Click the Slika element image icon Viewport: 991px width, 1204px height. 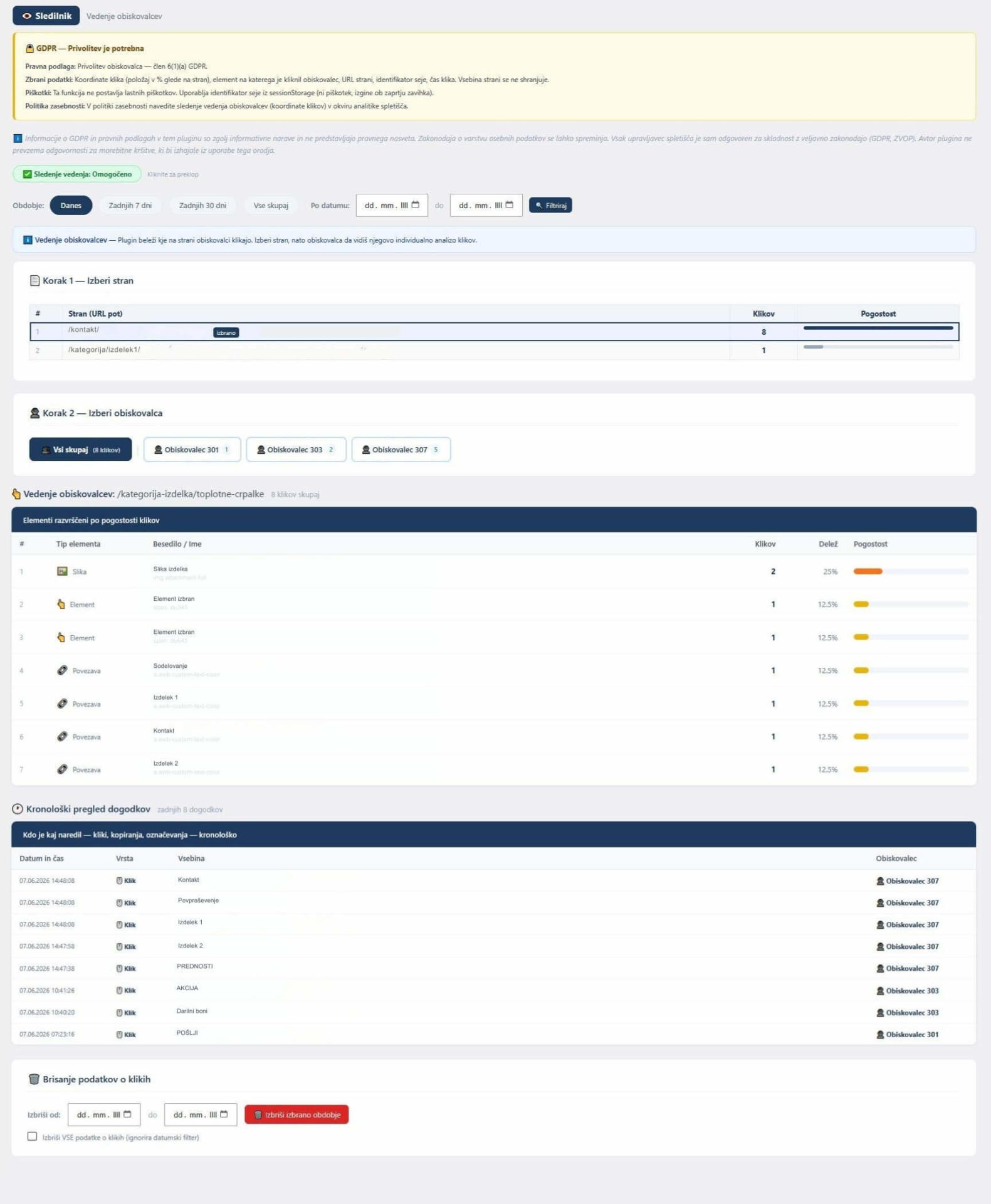[62, 571]
